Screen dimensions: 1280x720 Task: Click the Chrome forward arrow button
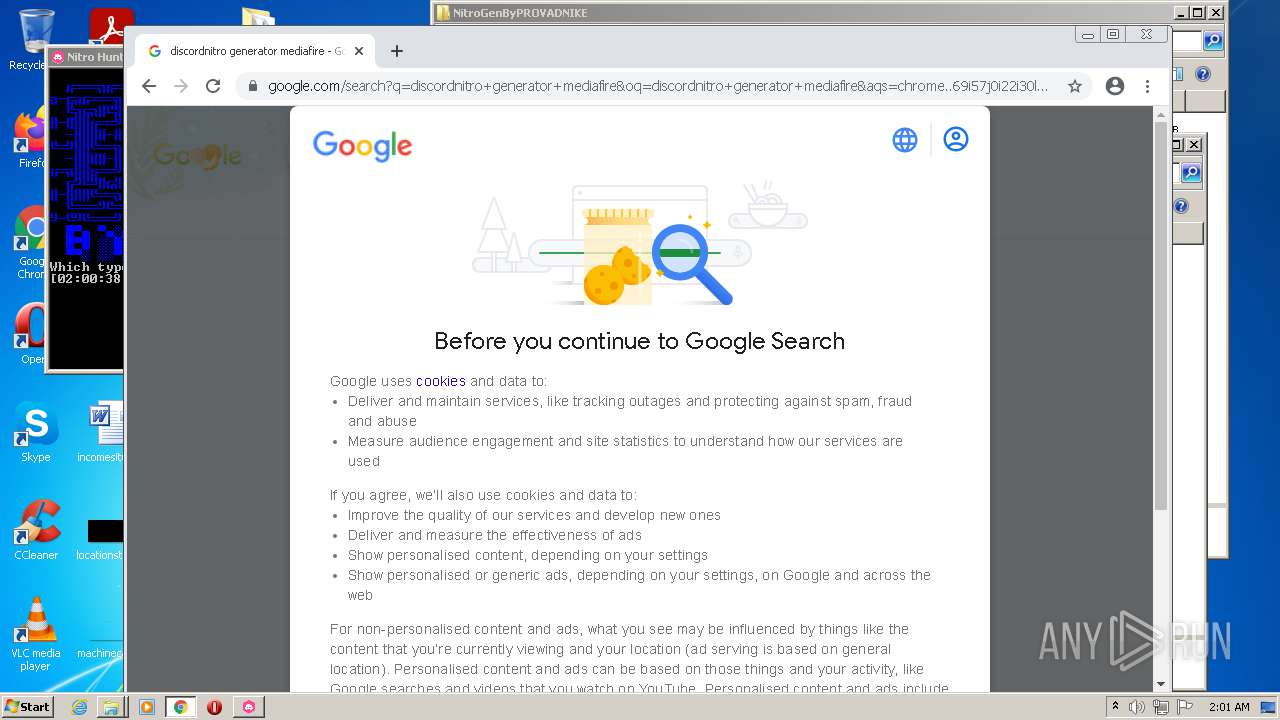[x=181, y=86]
